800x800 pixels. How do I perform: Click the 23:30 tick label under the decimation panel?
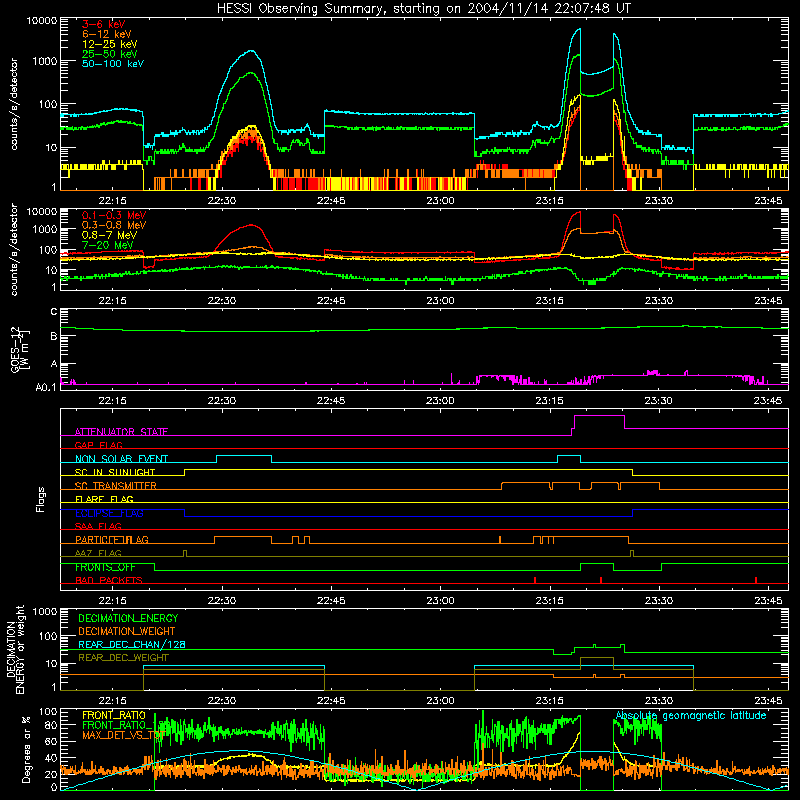pos(659,701)
